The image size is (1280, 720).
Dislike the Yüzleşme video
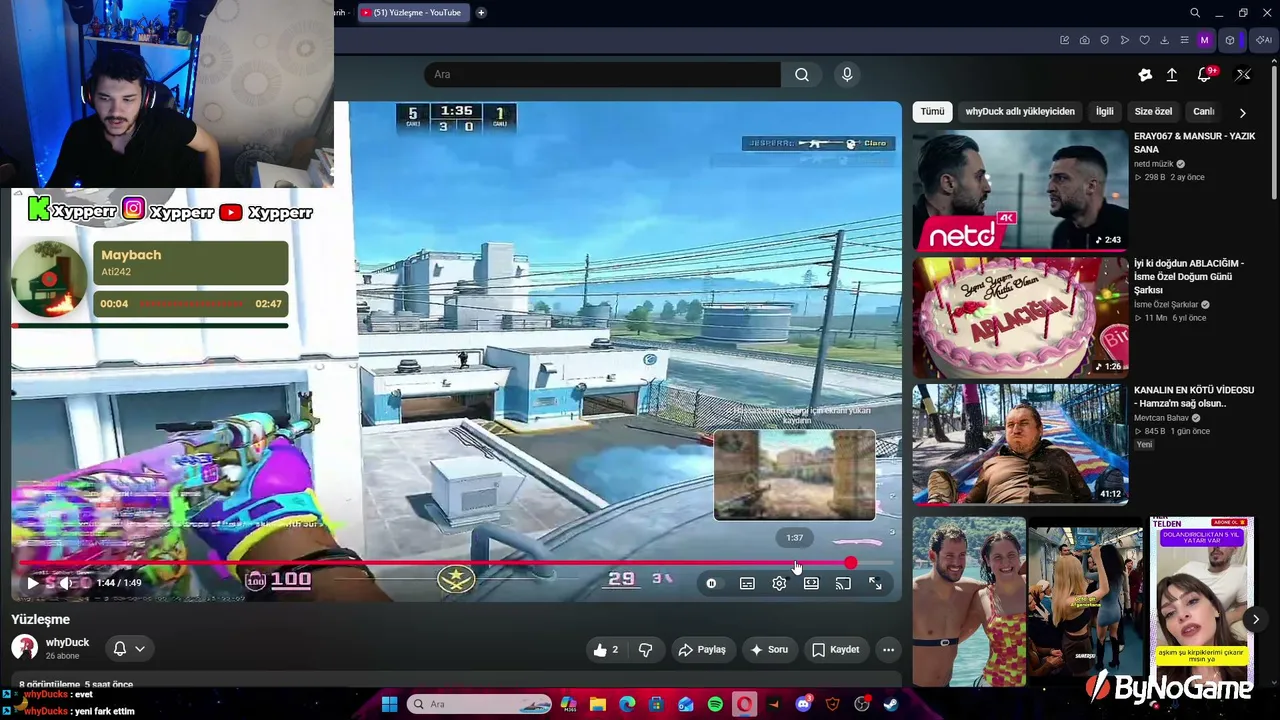click(x=645, y=650)
